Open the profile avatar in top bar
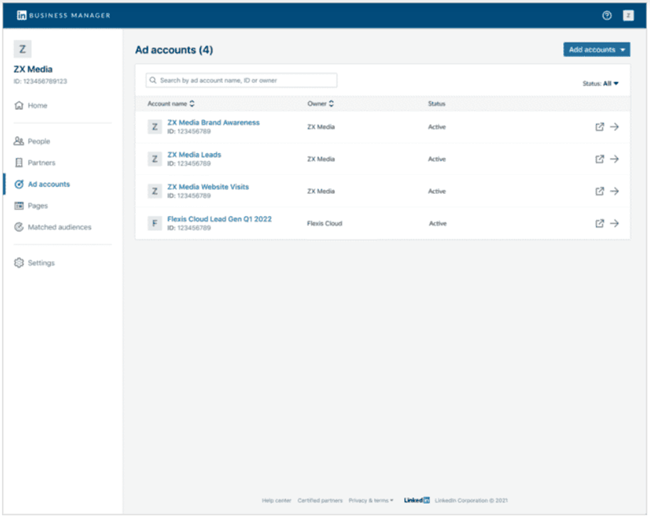The height and width of the screenshot is (518, 650). point(628,16)
